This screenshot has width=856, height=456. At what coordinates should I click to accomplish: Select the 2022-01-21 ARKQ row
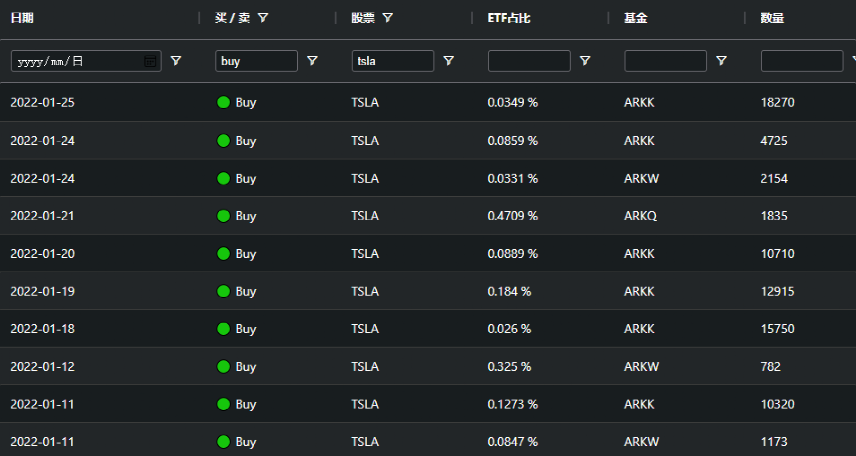(x=428, y=216)
